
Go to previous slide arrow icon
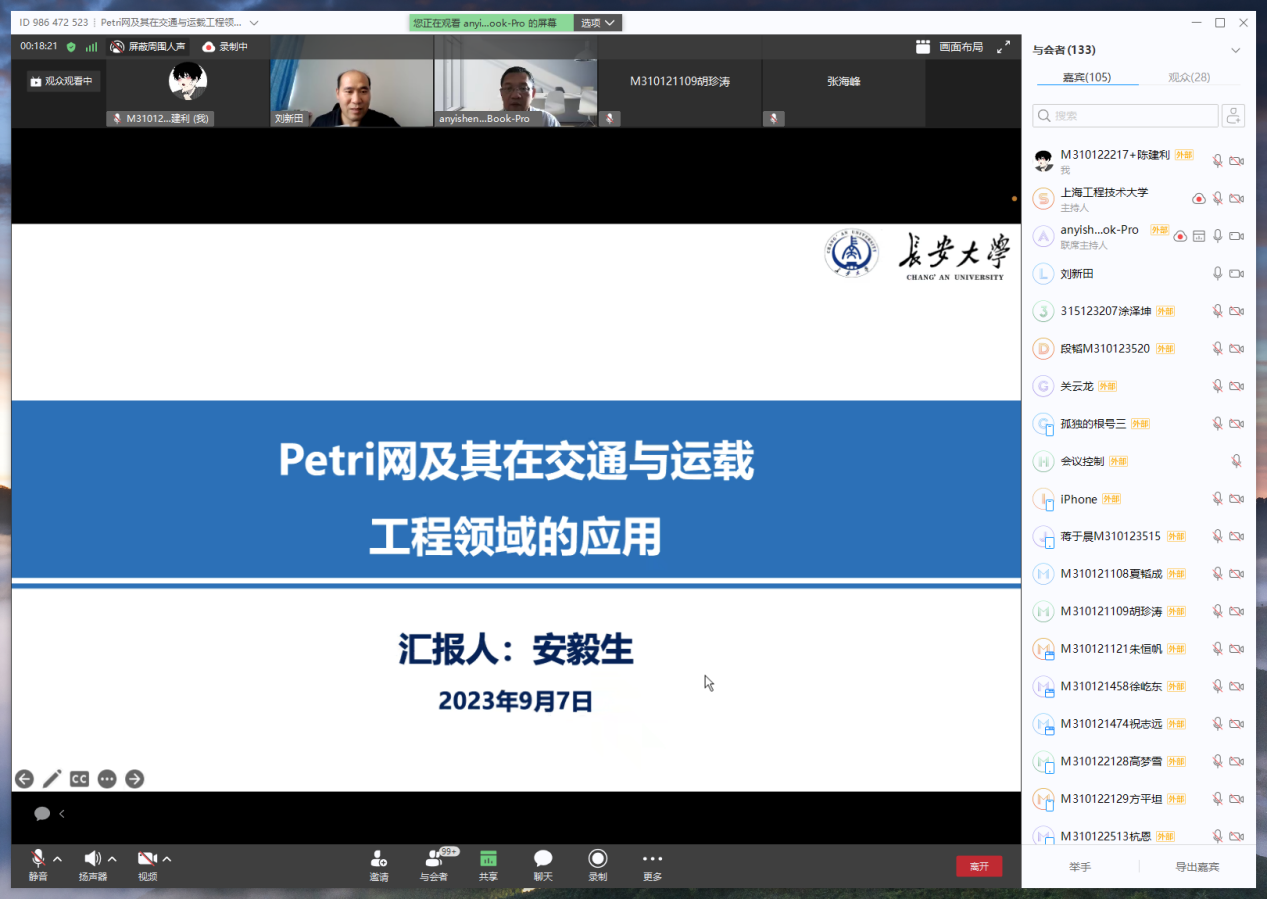coord(24,779)
